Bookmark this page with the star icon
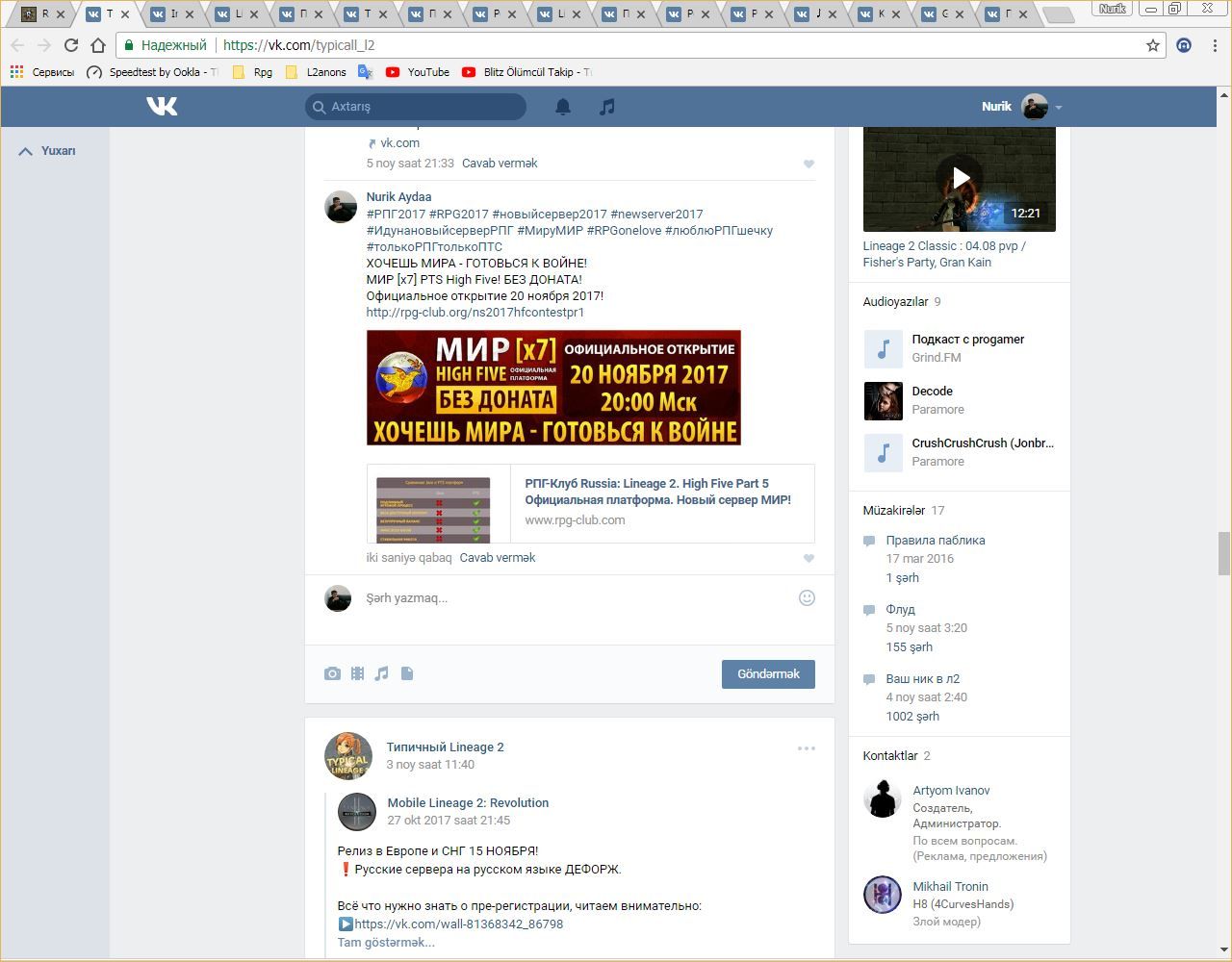Screen dimensions: 1232x962 pos(1153,45)
